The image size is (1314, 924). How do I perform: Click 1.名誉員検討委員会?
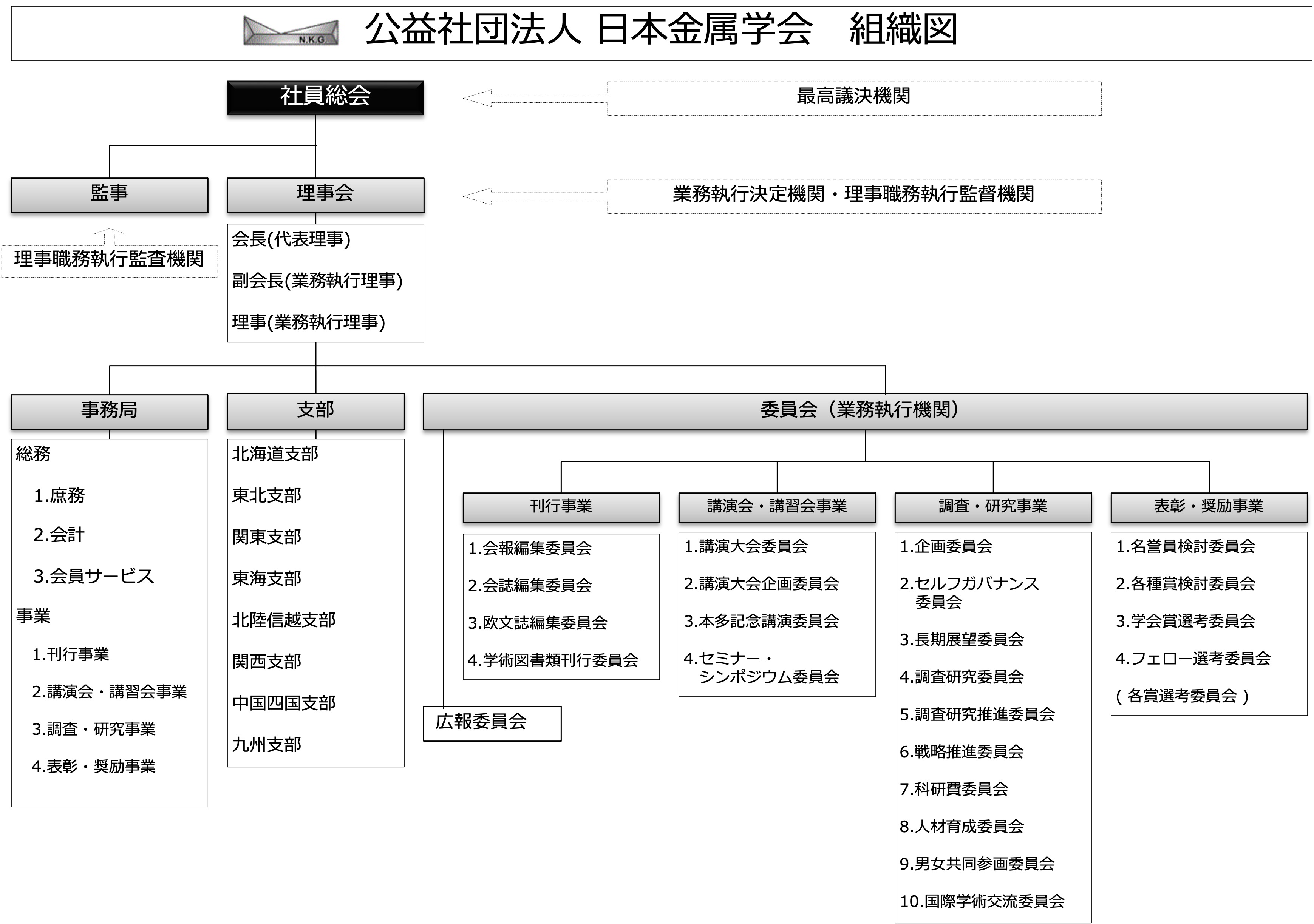click(x=1186, y=547)
